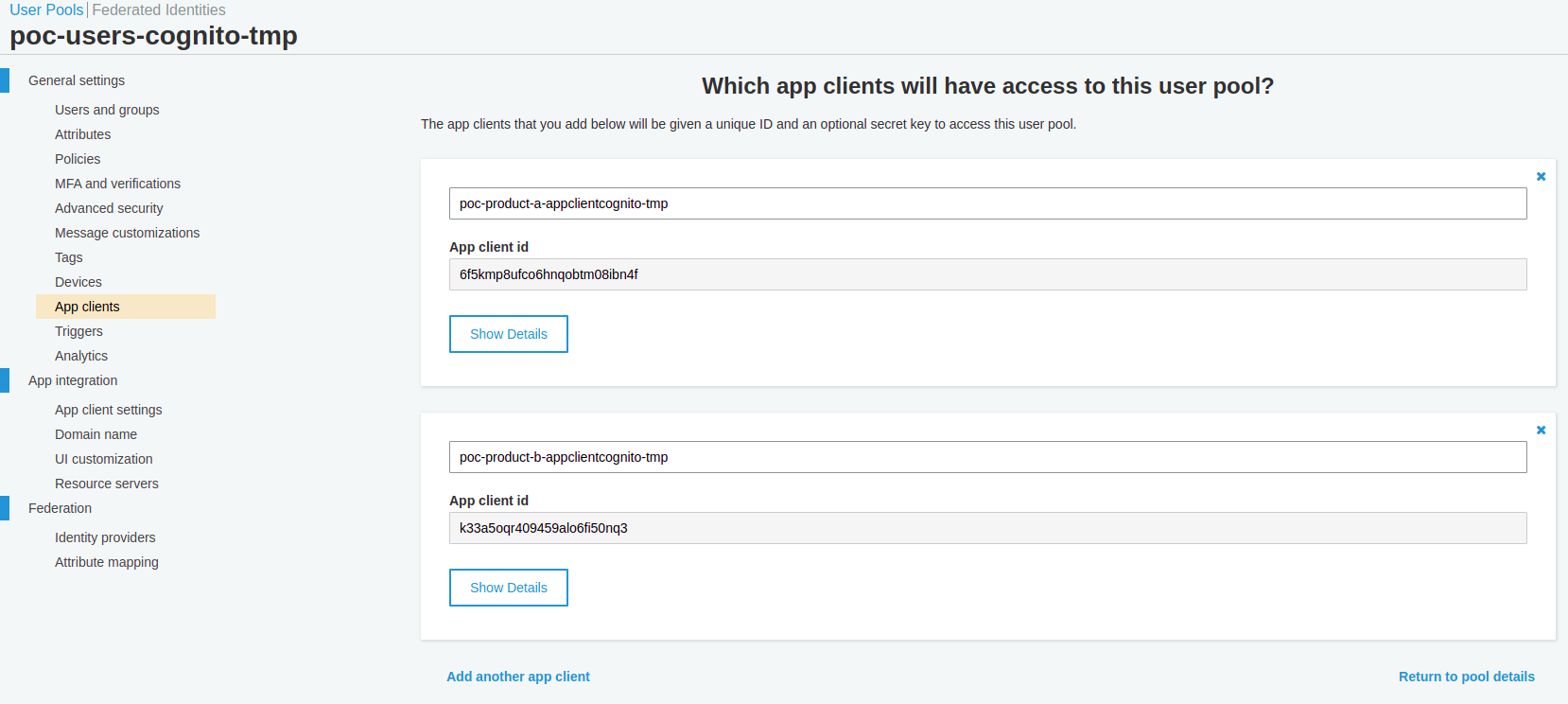Open Devices settings

coord(78,282)
